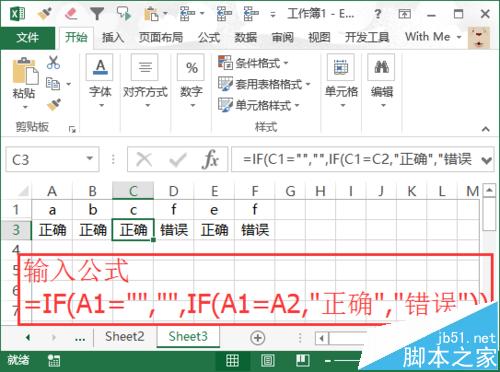Click the format painter in clipboard group
This screenshot has width=500, height=372.
[54, 105]
